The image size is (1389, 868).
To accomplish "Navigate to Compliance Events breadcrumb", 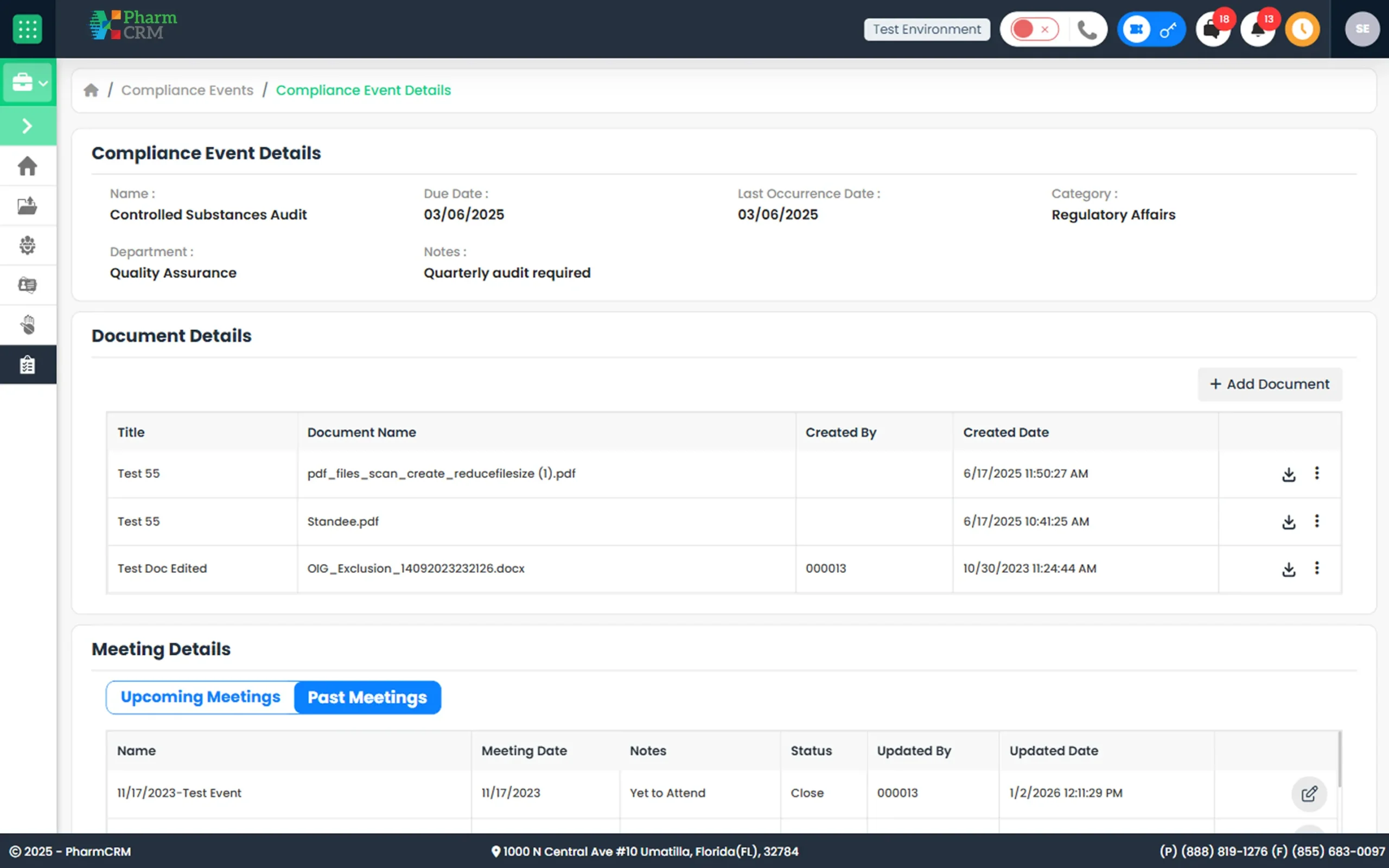I will click(x=187, y=90).
